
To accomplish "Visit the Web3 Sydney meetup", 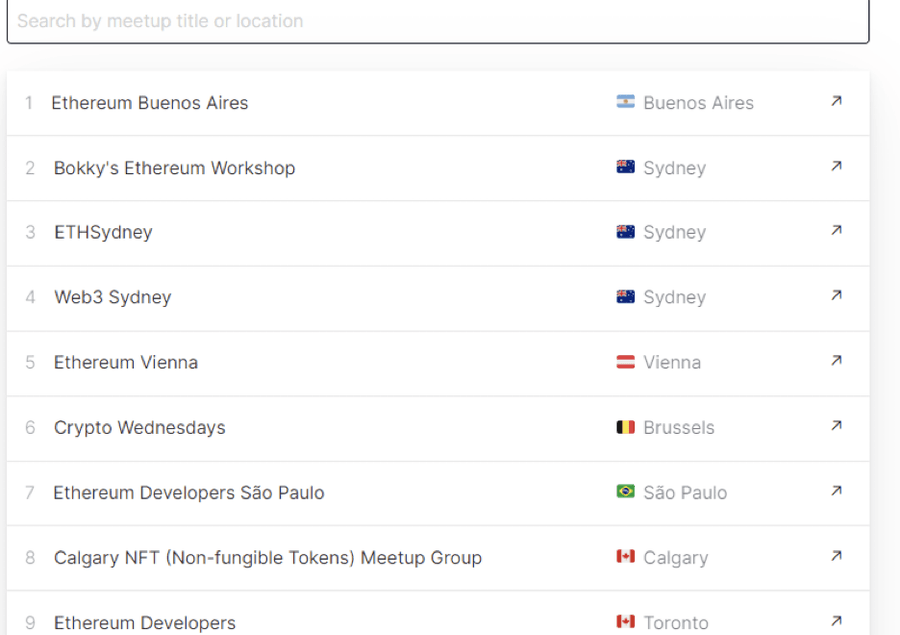I will tap(112, 298).
